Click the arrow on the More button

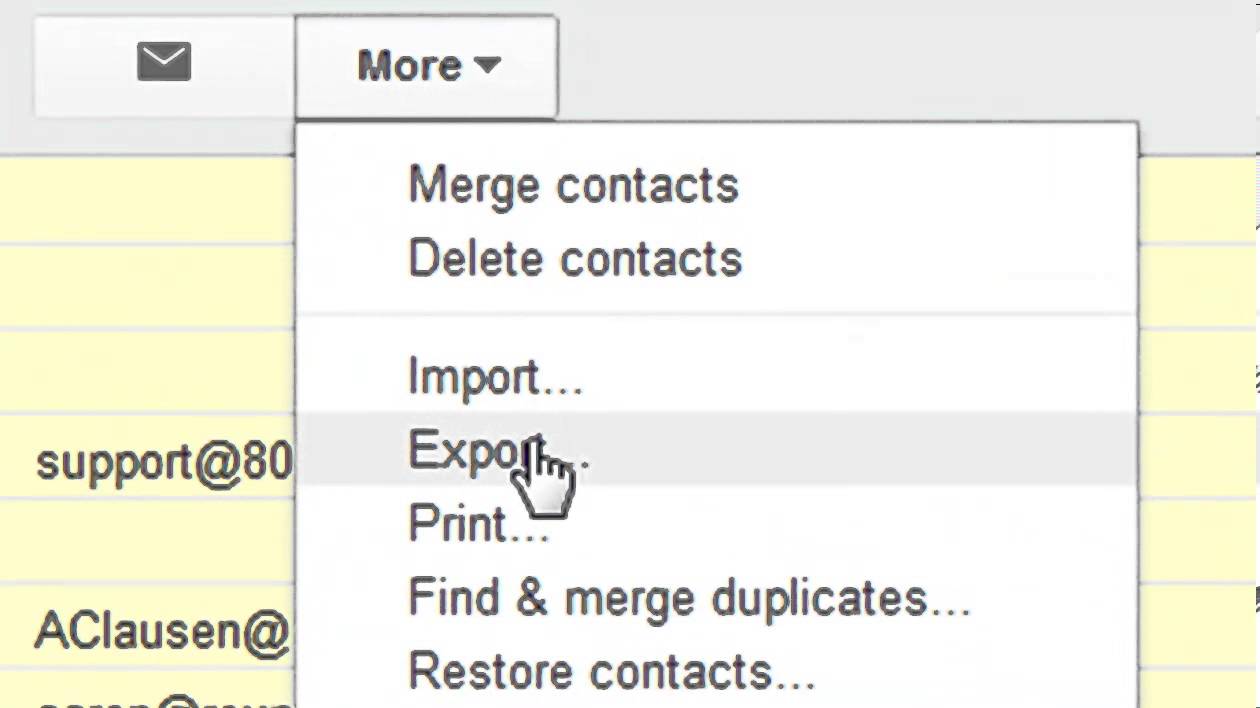[487, 65]
